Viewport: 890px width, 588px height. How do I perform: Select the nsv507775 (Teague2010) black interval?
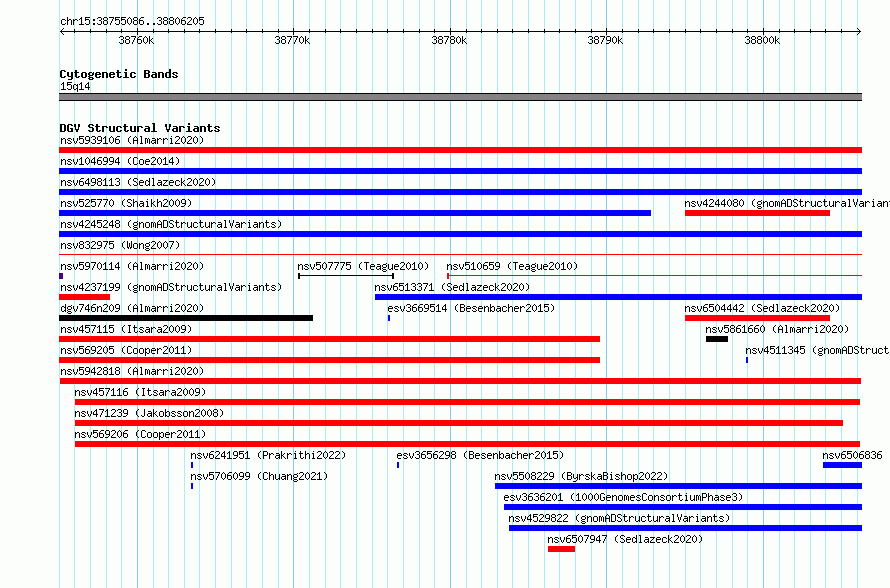[346, 276]
